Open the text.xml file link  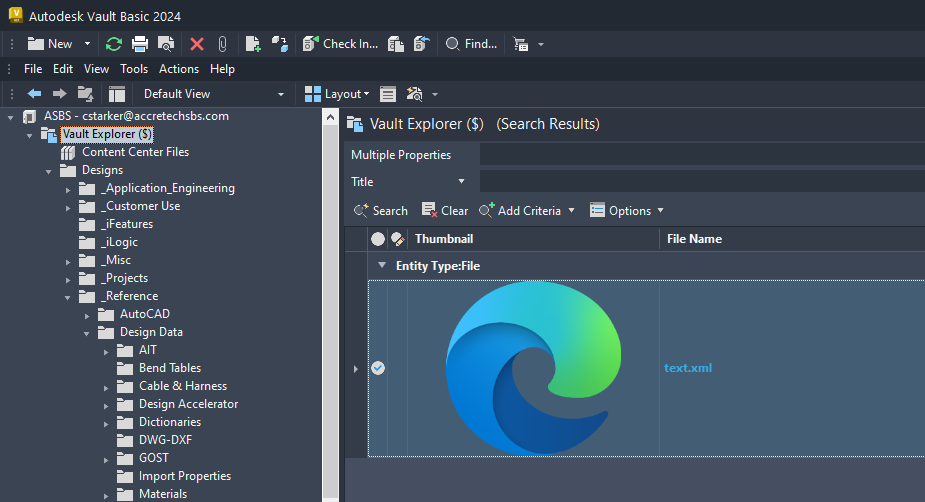tap(688, 368)
